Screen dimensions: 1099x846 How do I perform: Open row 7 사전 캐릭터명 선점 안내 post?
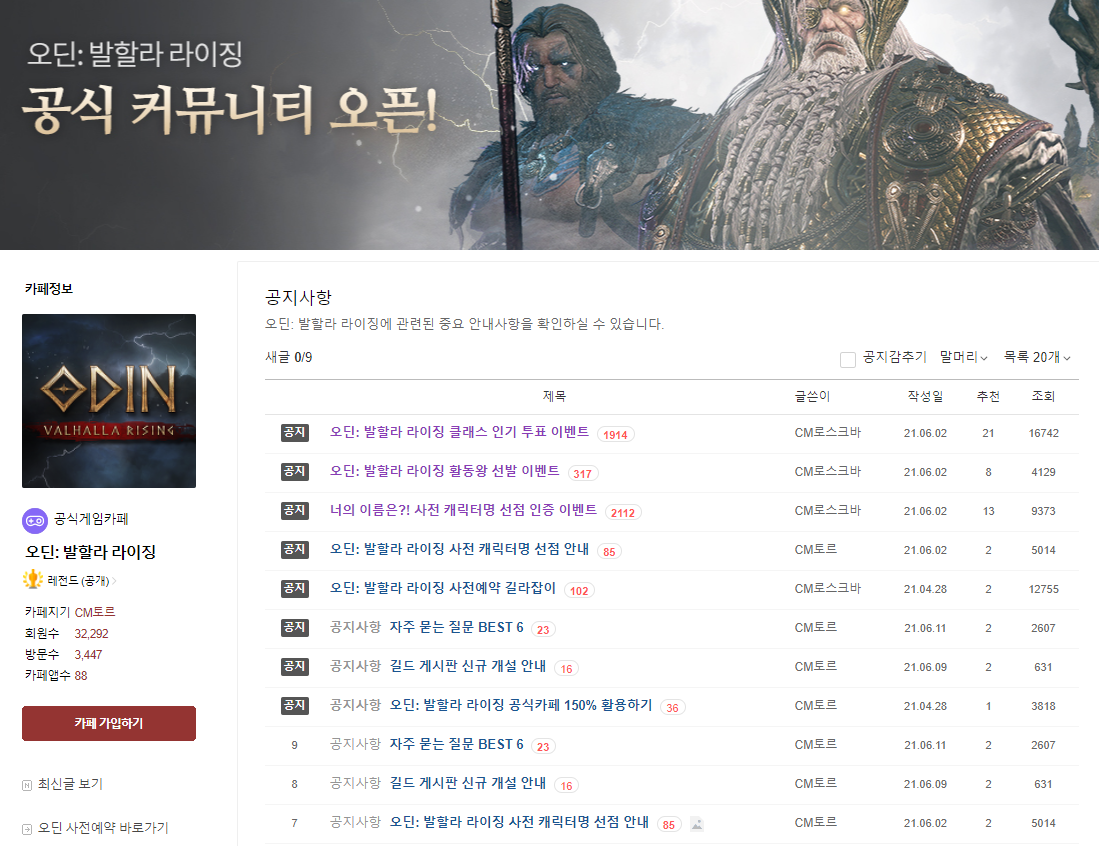click(519, 822)
